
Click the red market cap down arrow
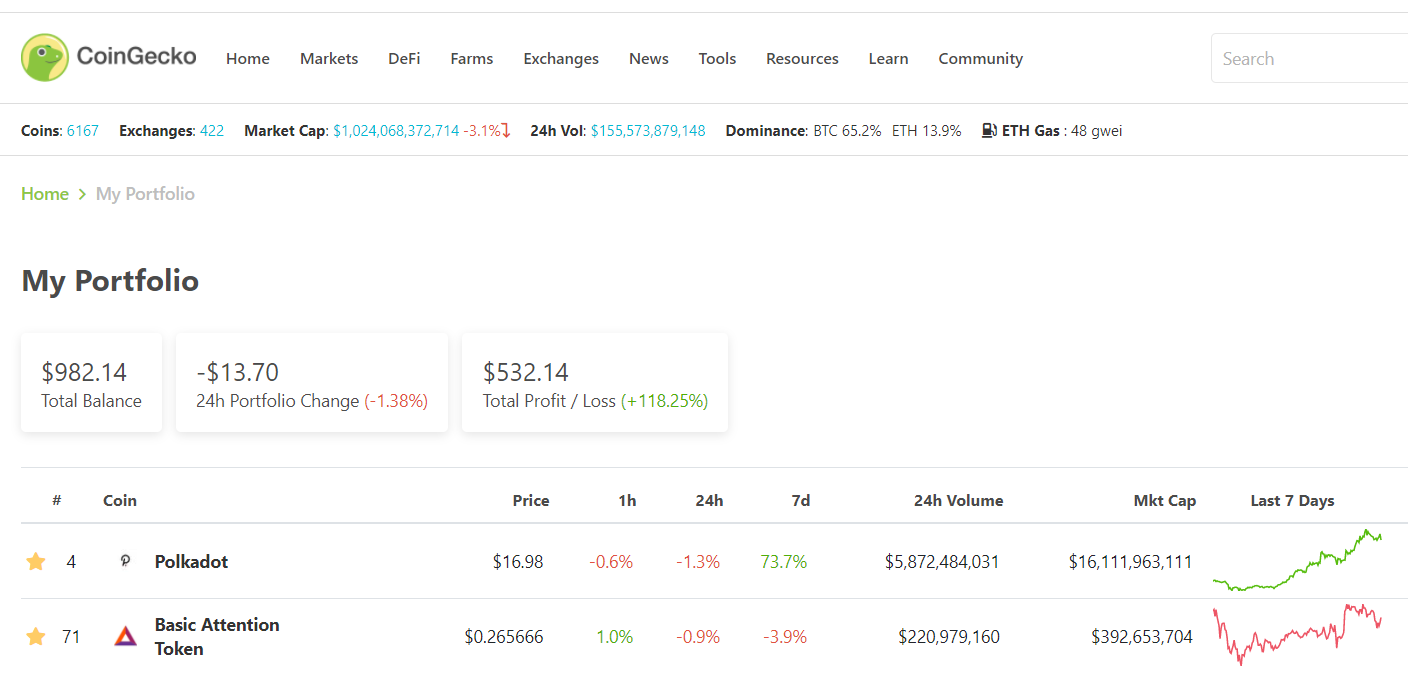506,130
